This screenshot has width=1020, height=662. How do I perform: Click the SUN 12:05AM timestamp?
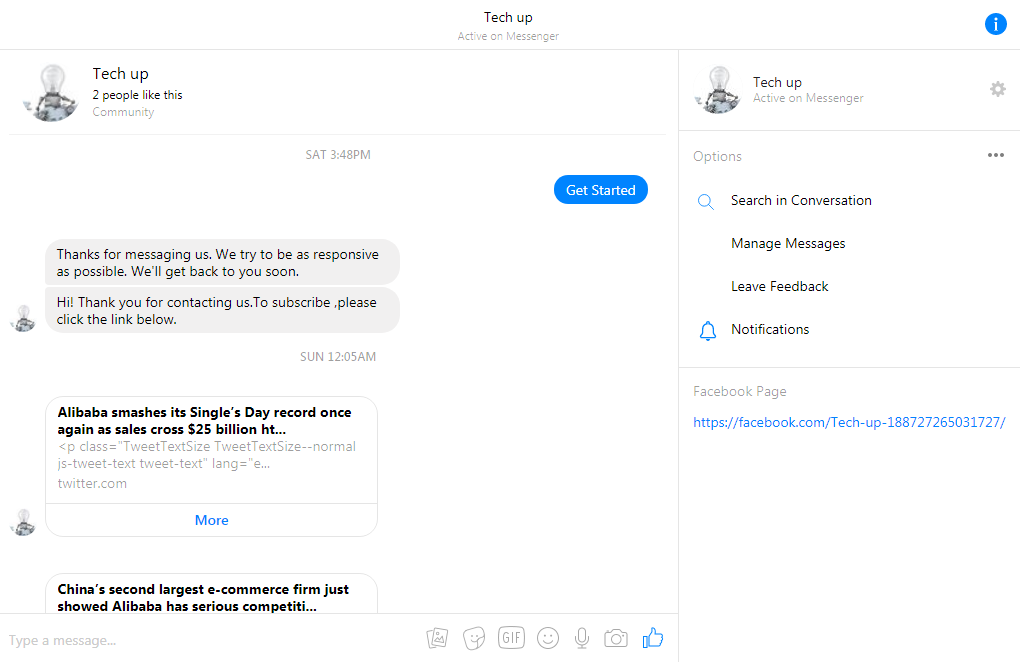[x=338, y=356]
